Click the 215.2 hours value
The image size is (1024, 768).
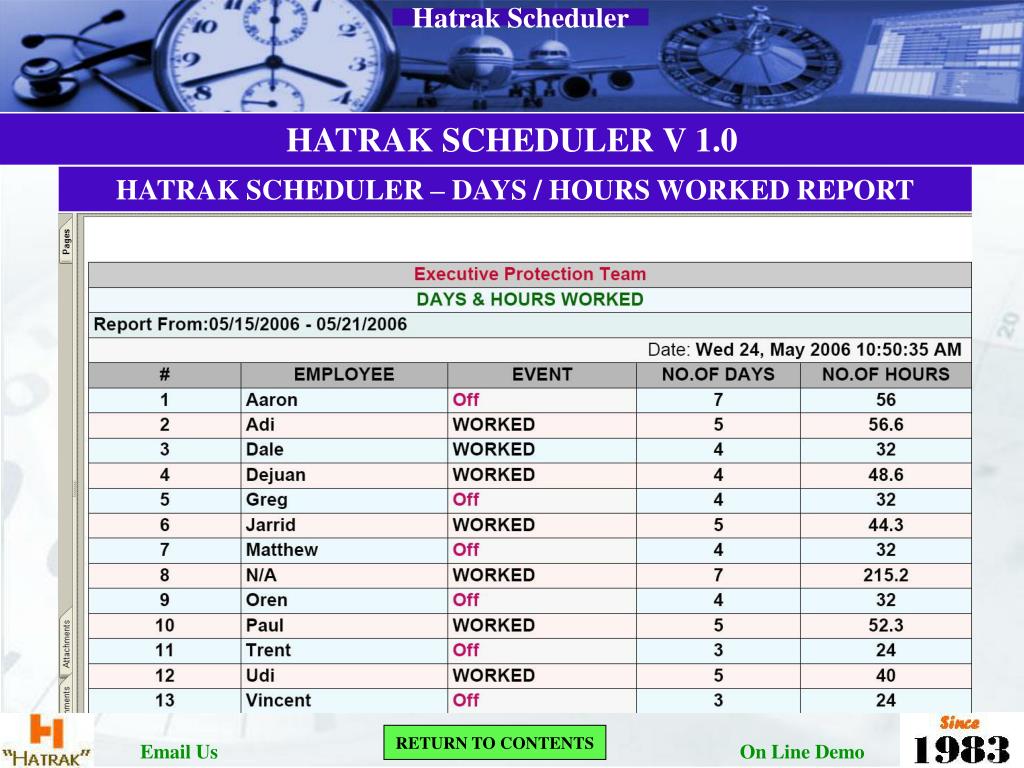(886, 575)
